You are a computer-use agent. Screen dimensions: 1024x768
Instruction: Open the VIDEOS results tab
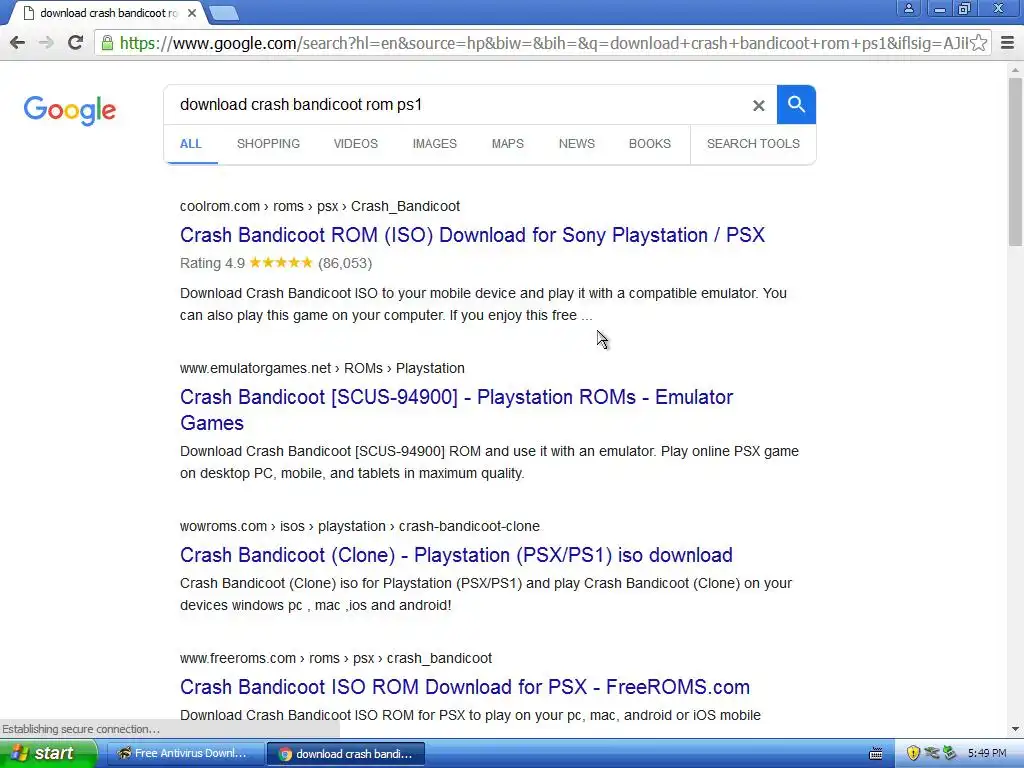click(x=356, y=144)
